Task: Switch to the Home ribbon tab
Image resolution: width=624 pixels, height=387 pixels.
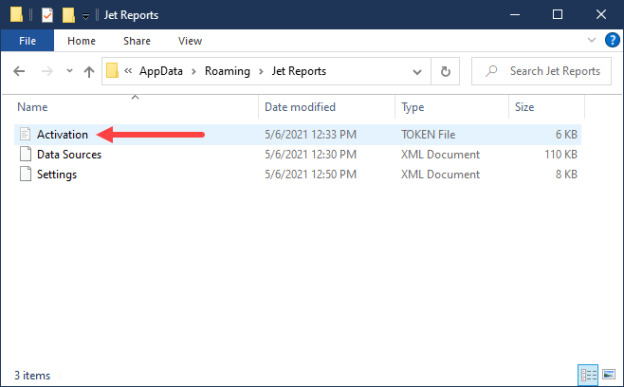Action: pyautogui.click(x=81, y=41)
